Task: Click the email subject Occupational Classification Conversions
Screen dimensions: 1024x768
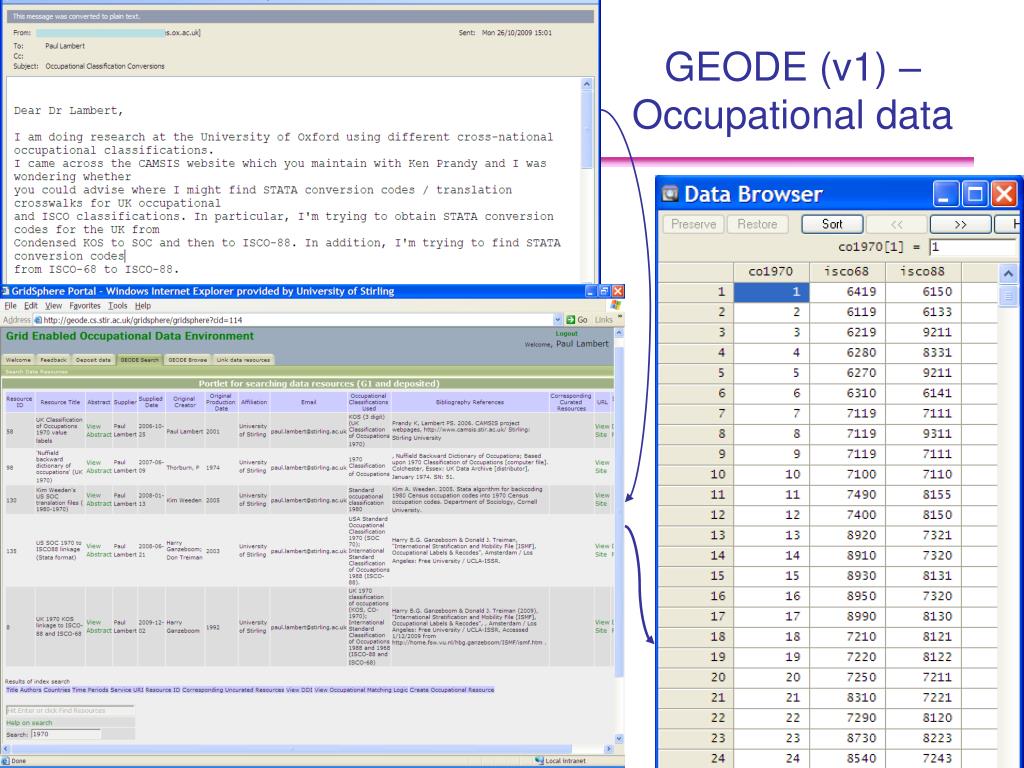Action: click(x=105, y=66)
